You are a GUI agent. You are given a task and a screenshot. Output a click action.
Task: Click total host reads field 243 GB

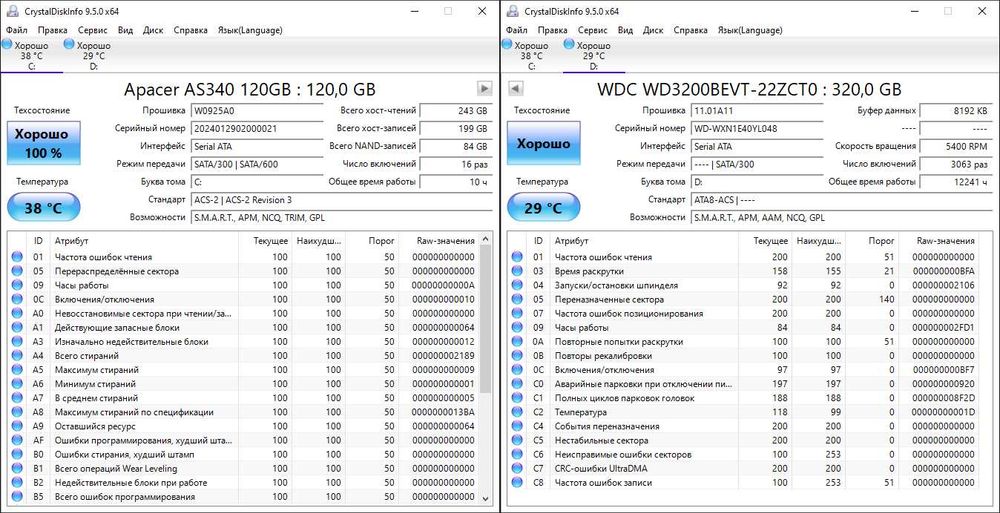point(457,110)
